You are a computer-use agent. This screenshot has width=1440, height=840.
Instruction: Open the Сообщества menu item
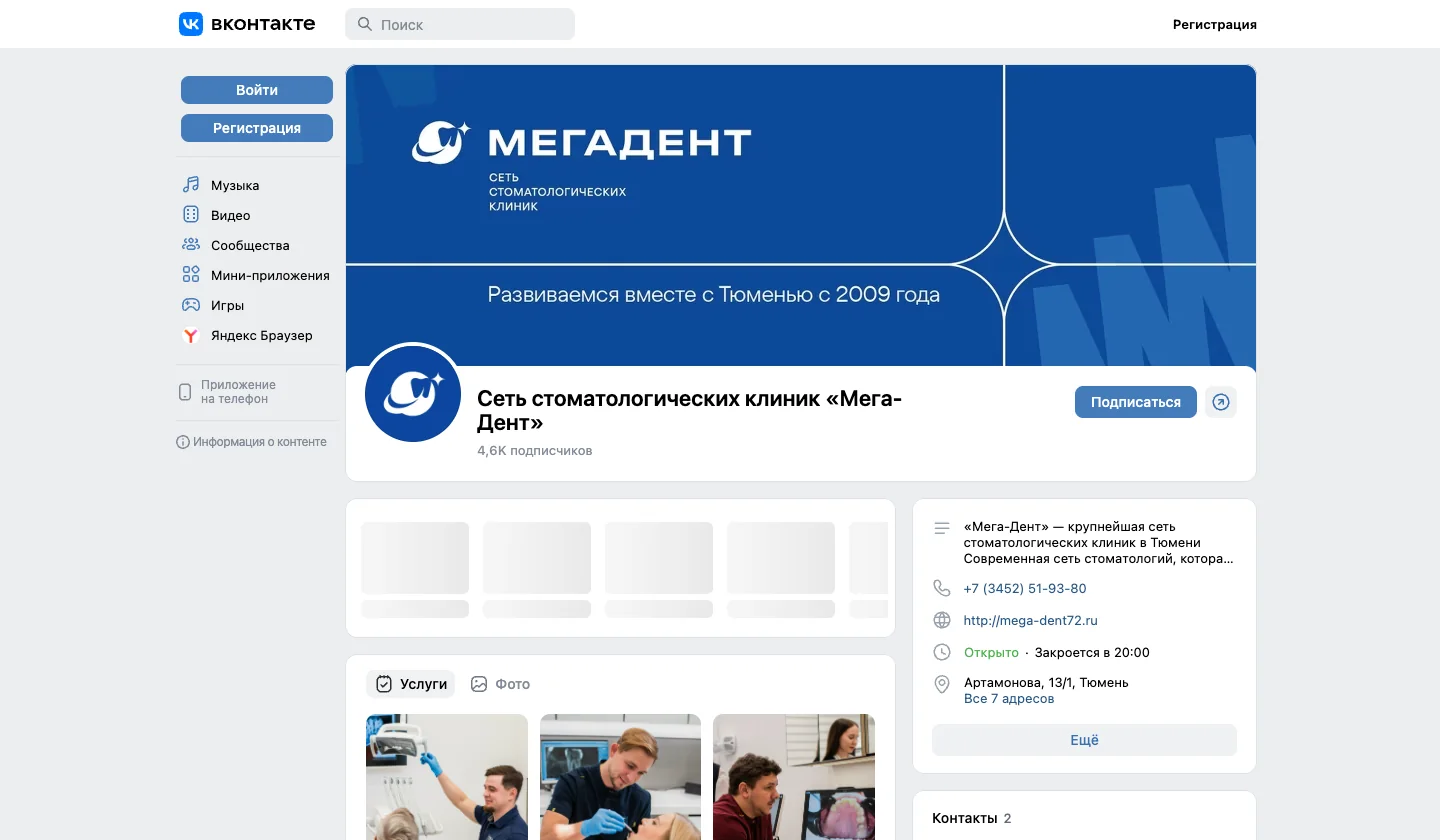[257, 245]
